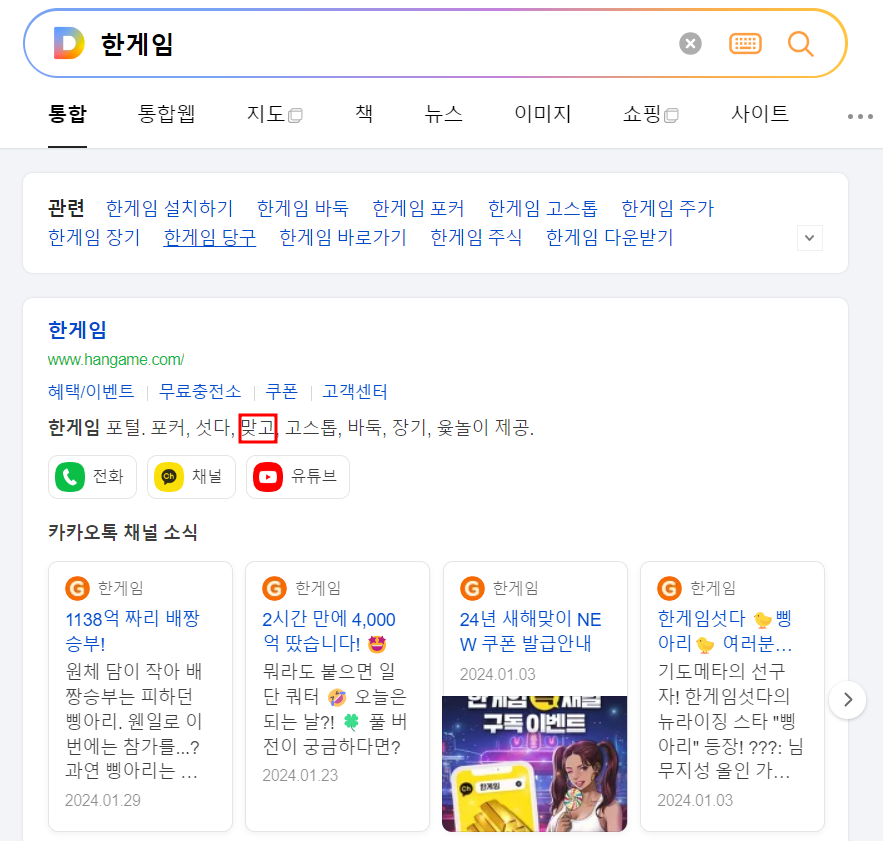Click related search 한게임 장기
This screenshot has height=841, width=883.
94,237
